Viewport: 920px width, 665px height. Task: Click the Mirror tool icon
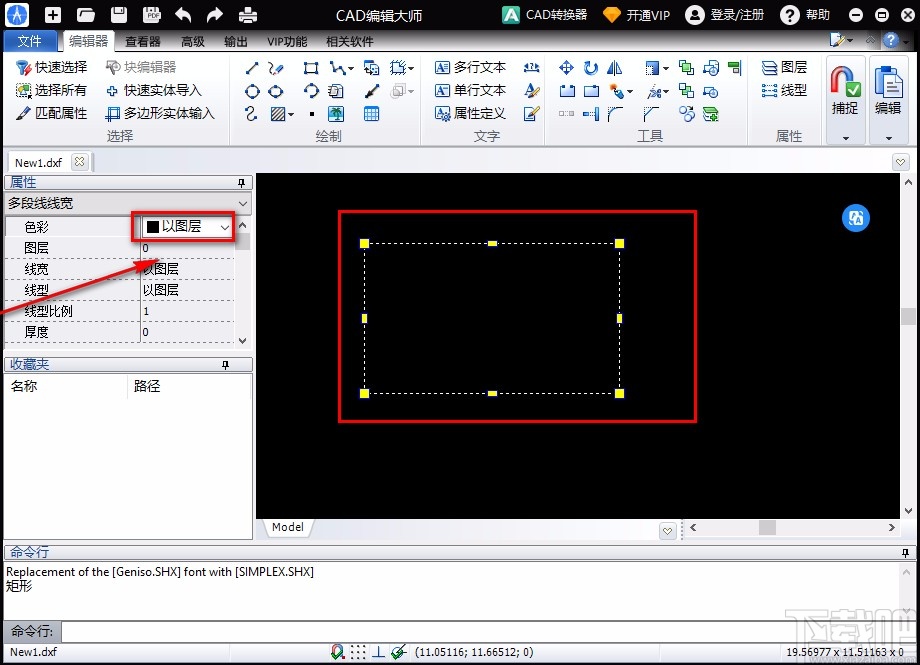[615, 68]
